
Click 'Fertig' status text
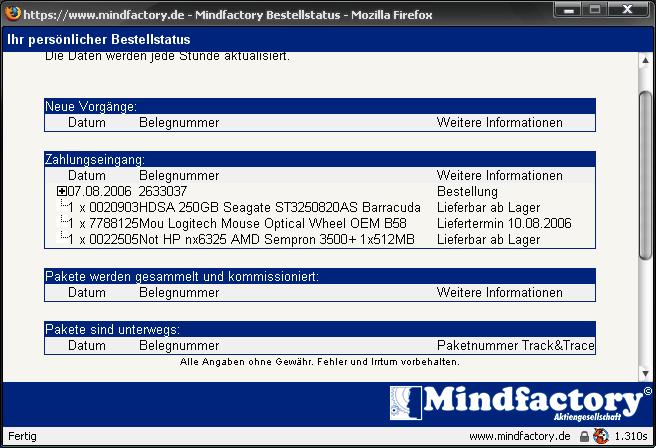[22, 436]
